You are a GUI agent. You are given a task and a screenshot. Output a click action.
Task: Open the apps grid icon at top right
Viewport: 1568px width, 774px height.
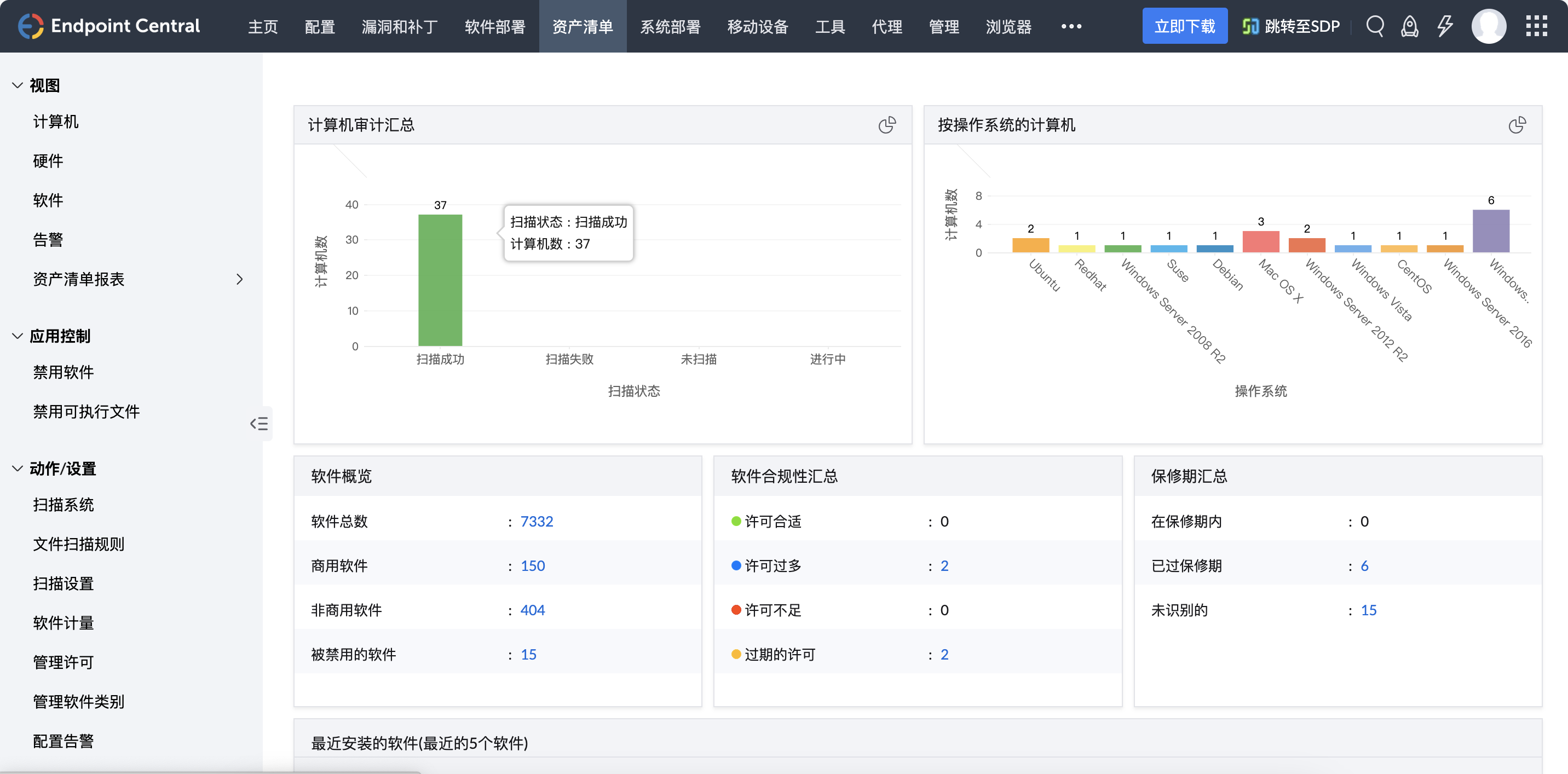pos(1536,26)
